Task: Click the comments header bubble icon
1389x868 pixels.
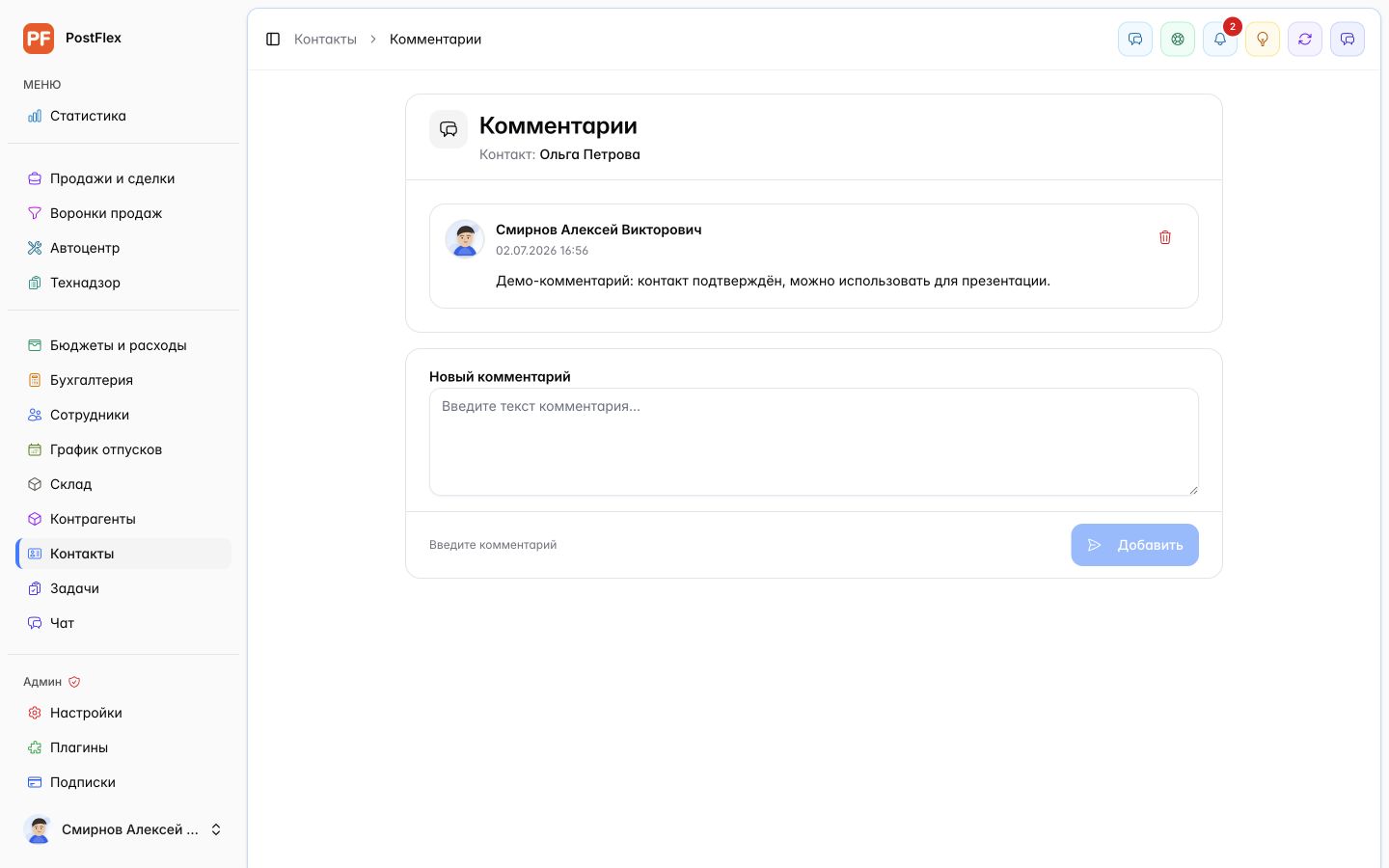Action: pyautogui.click(x=449, y=129)
